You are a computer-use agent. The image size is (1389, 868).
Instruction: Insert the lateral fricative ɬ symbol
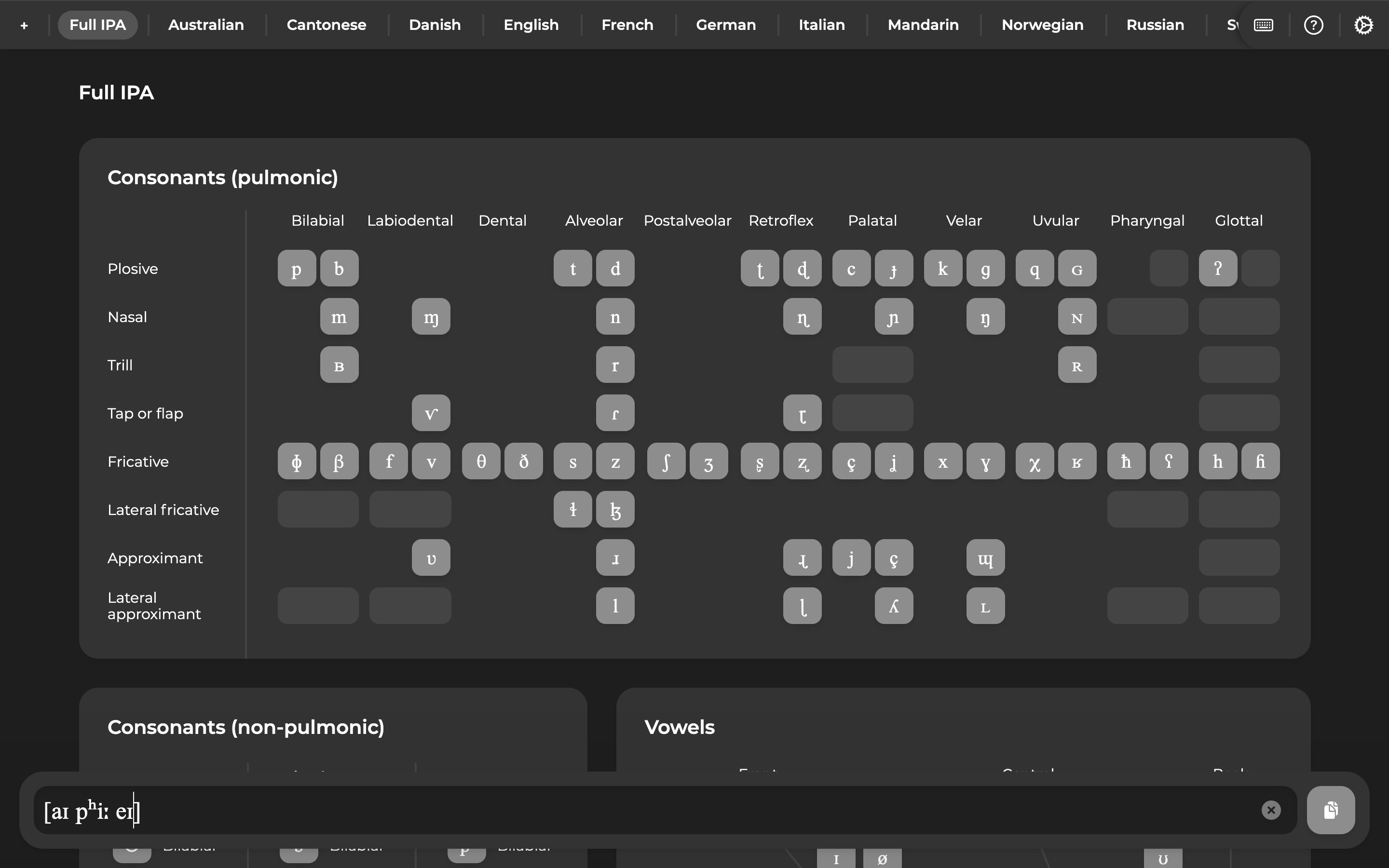[x=572, y=509]
